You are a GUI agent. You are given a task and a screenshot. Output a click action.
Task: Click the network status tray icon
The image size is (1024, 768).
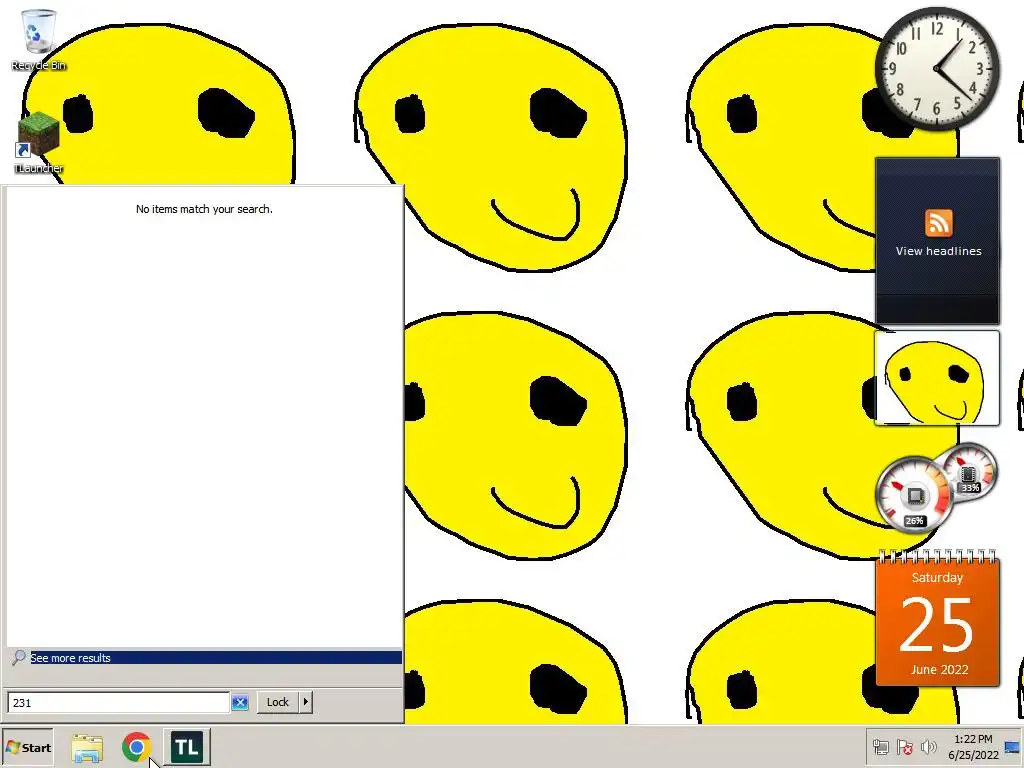880,746
